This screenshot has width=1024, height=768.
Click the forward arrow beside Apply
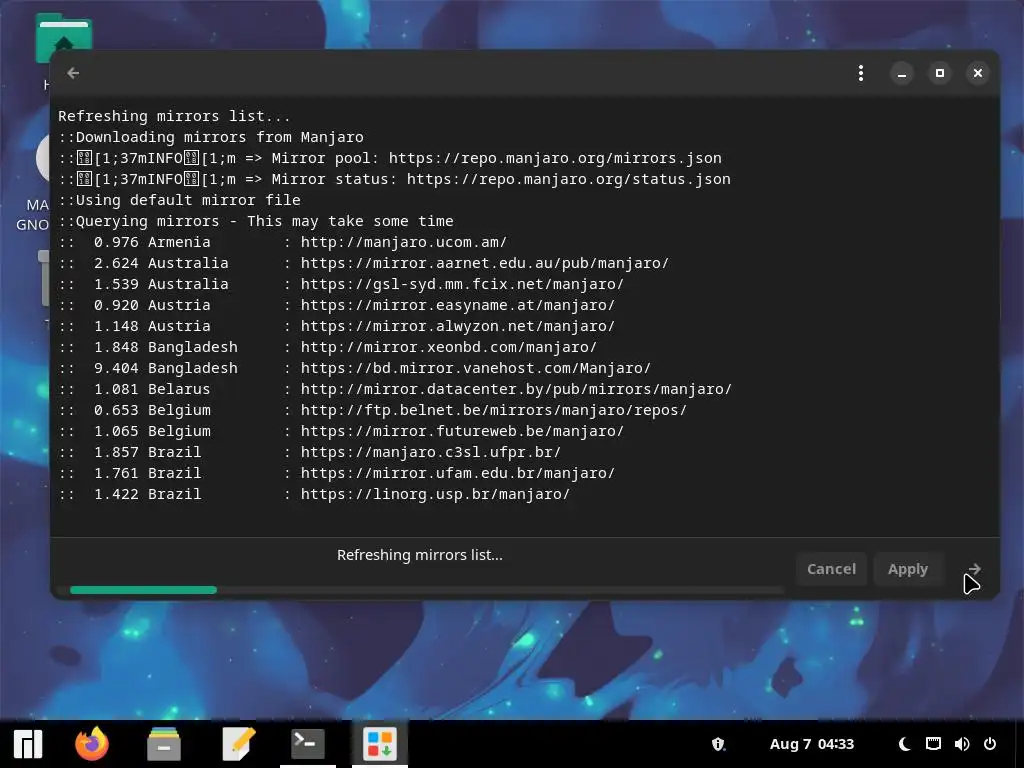(974, 569)
